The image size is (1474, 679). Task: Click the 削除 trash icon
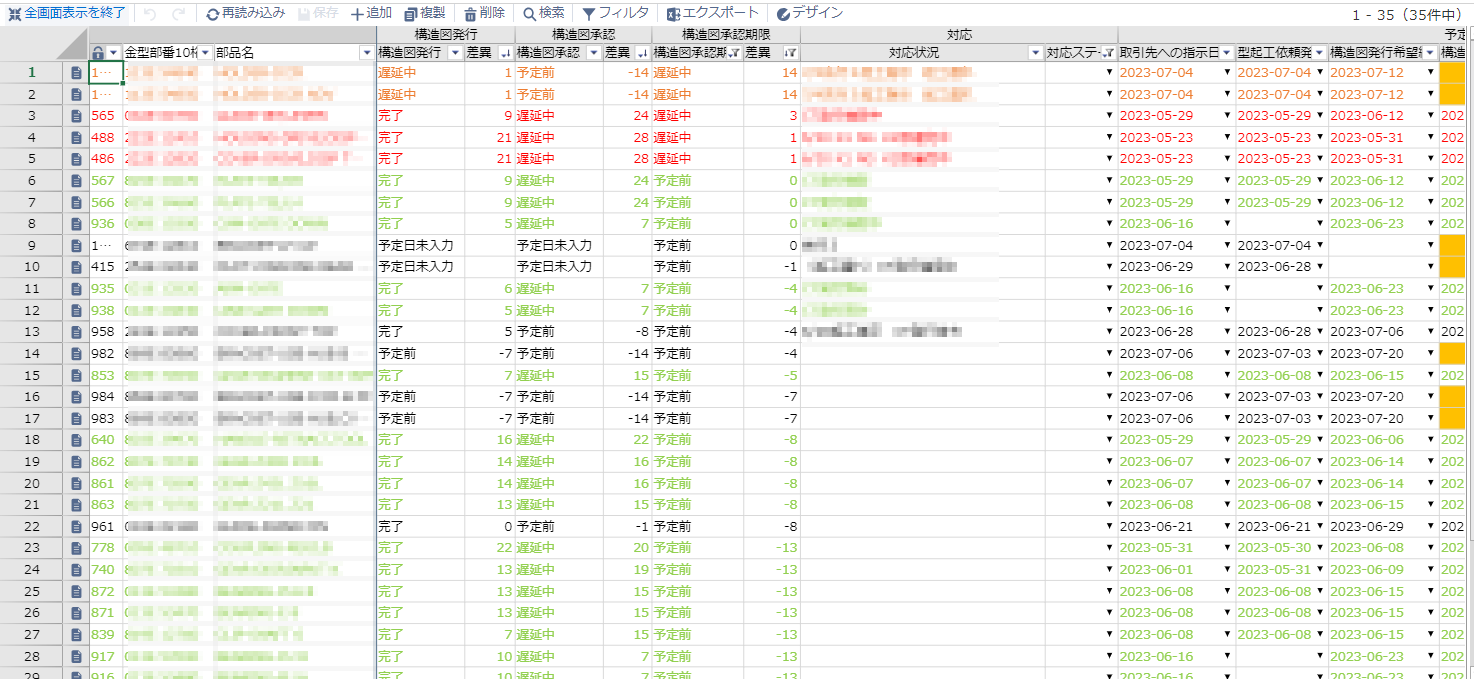click(470, 14)
